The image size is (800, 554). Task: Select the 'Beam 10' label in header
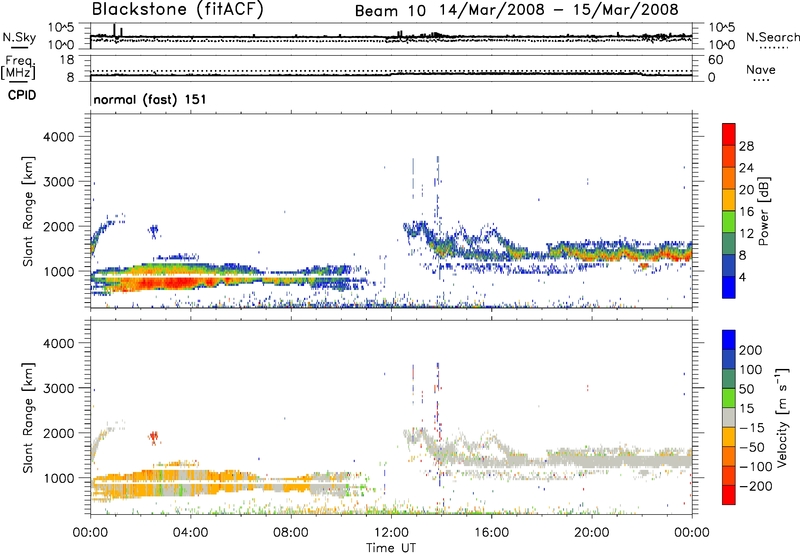tap(390, 10)
